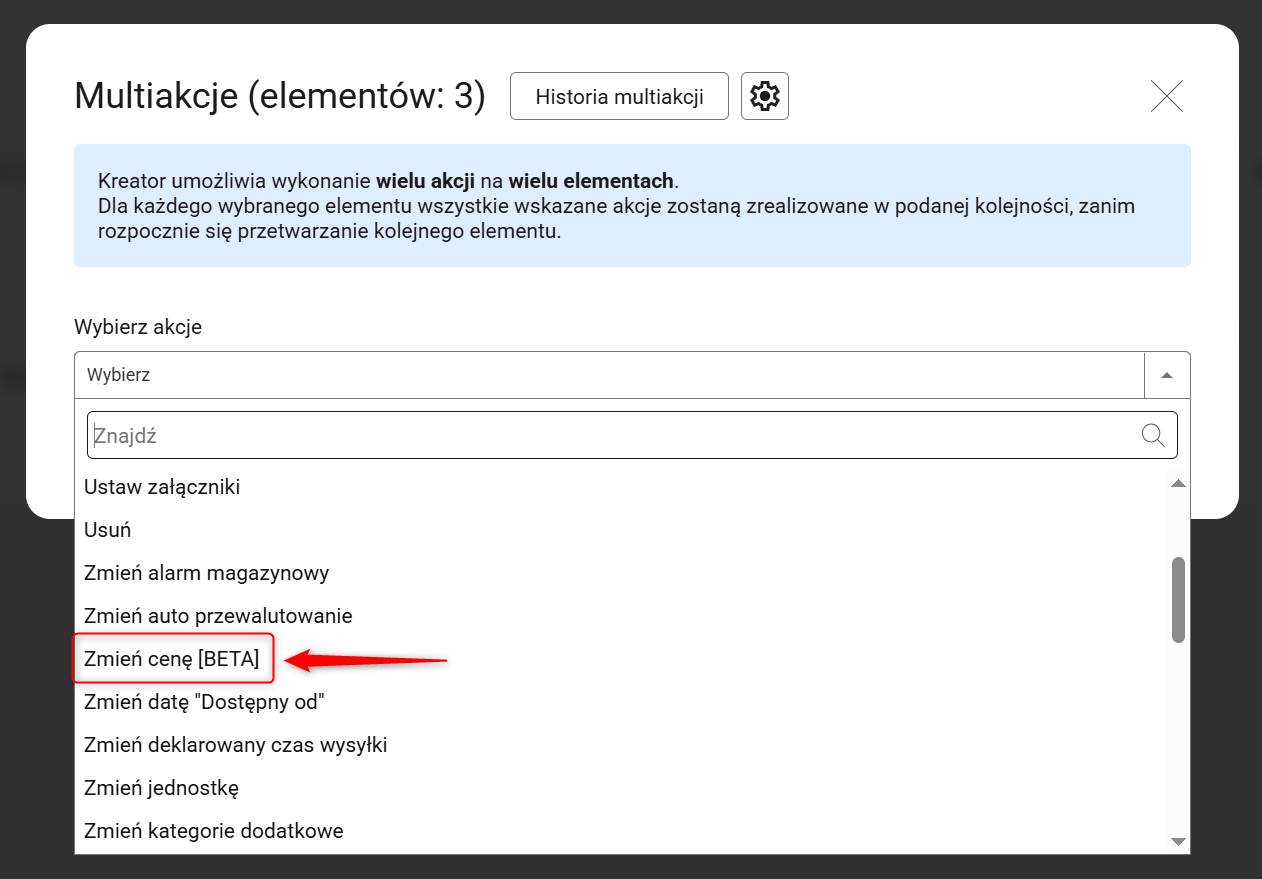The width and height of the screenshot is (1262, 879).
Task: Open Historia multiakcji
Action: point(619,96)
